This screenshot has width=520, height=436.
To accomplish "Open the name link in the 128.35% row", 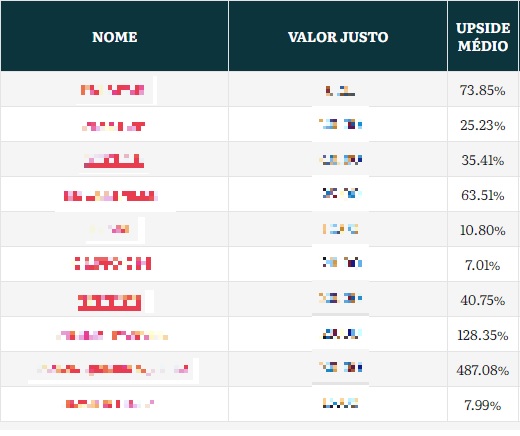I will pos(112,335).
